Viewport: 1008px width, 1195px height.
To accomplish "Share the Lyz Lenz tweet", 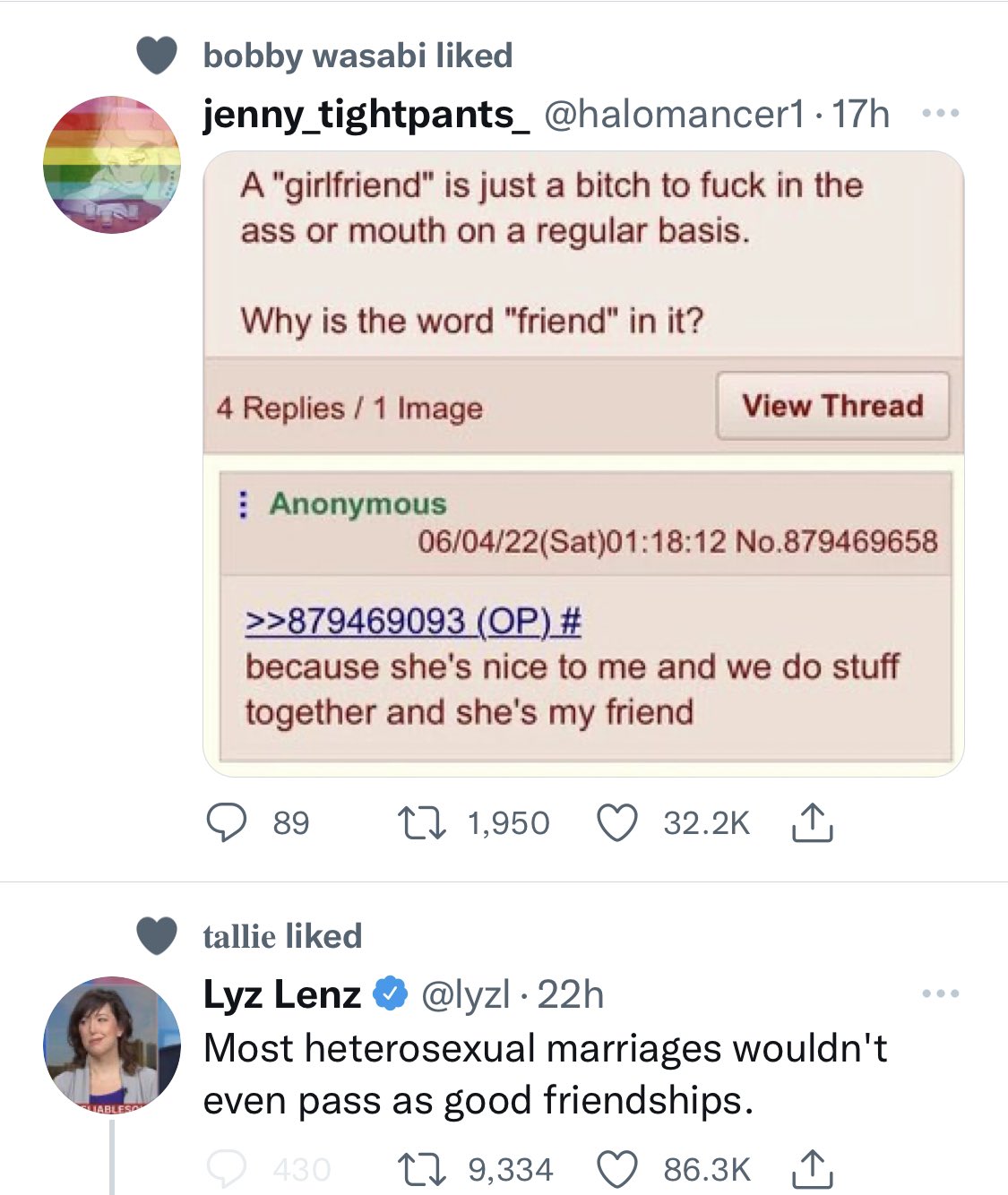I will [x=812, y=1169].
